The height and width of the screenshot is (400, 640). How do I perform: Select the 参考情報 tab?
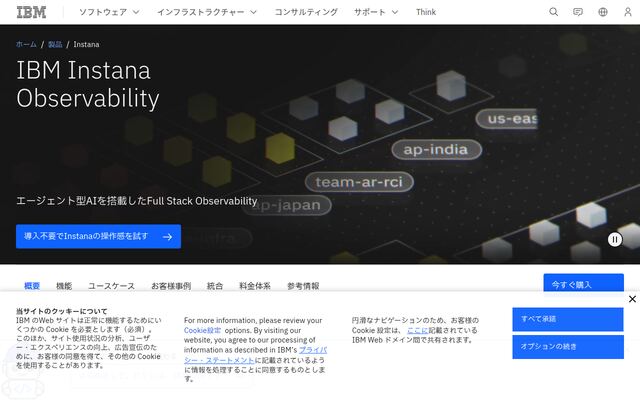(303, 286)
